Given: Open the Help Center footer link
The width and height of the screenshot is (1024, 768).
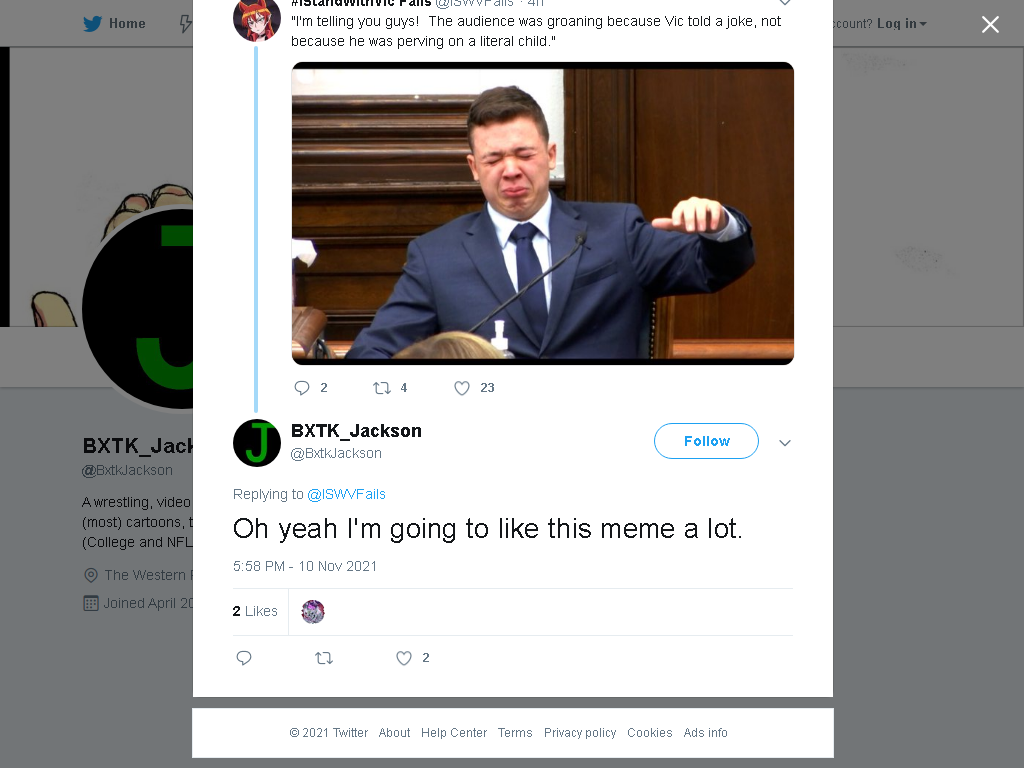Looking at the screenshot, I should tap(454, 733).
